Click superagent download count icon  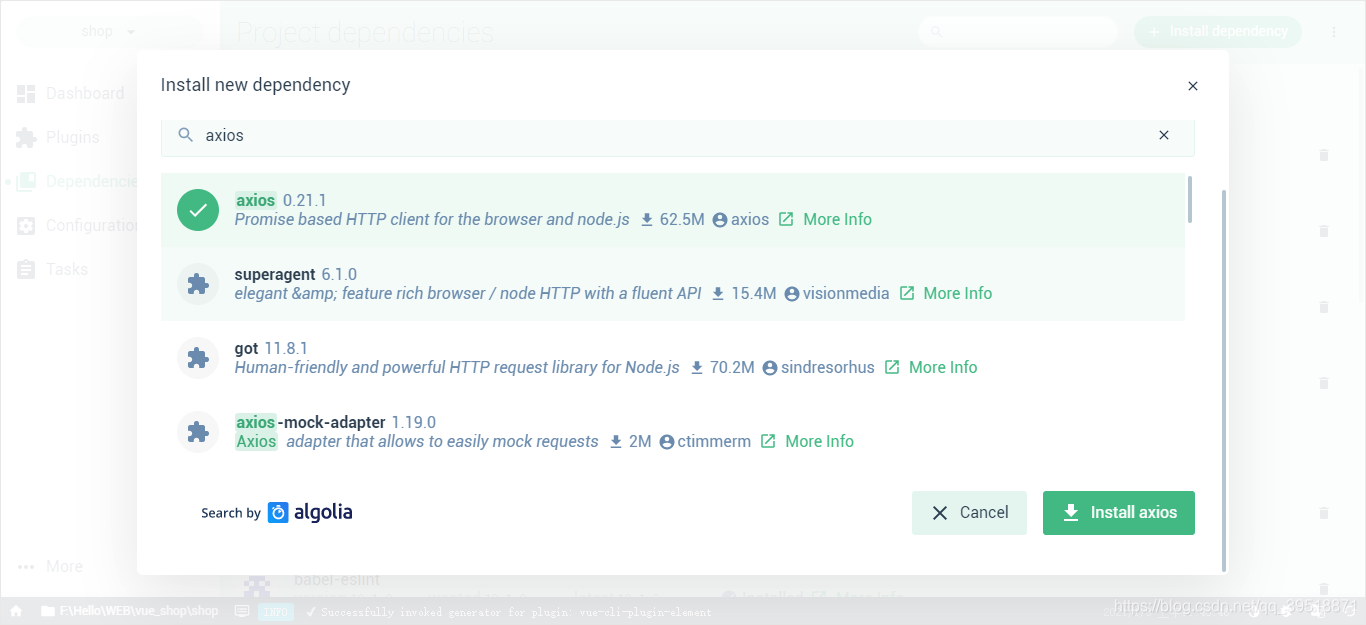coord(718,293)
